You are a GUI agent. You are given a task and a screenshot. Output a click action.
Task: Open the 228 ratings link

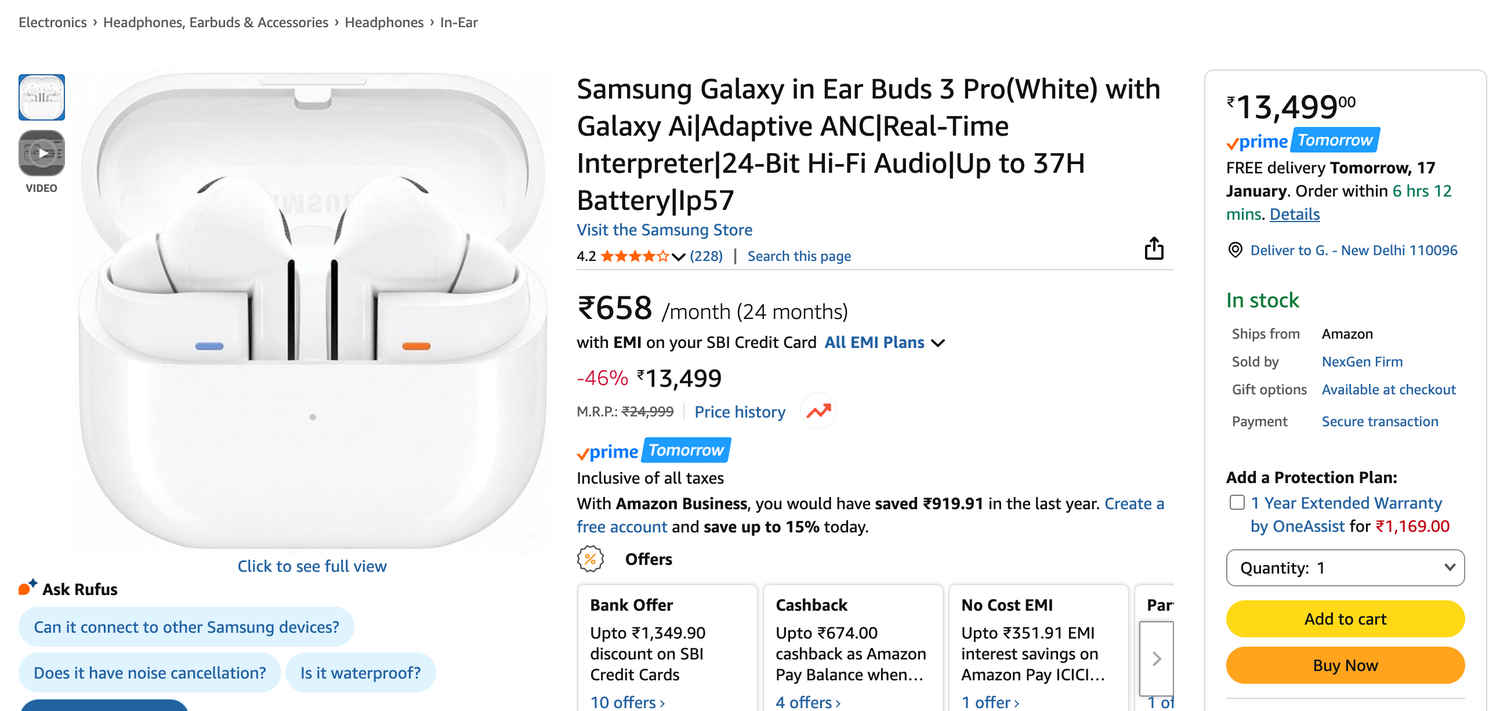706,256
